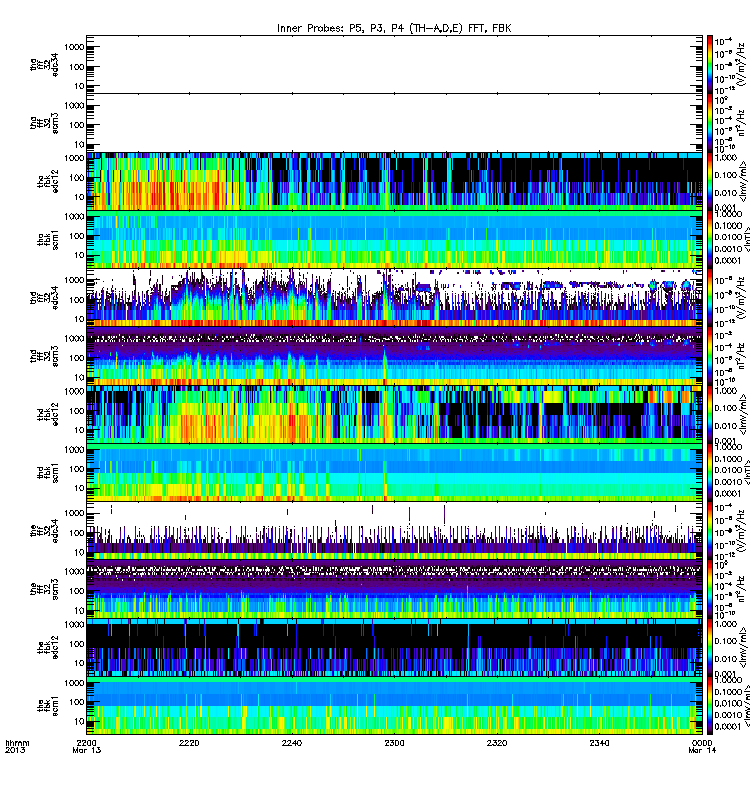
Task: Click the "2340" time axis label
Action: point(599,743)
